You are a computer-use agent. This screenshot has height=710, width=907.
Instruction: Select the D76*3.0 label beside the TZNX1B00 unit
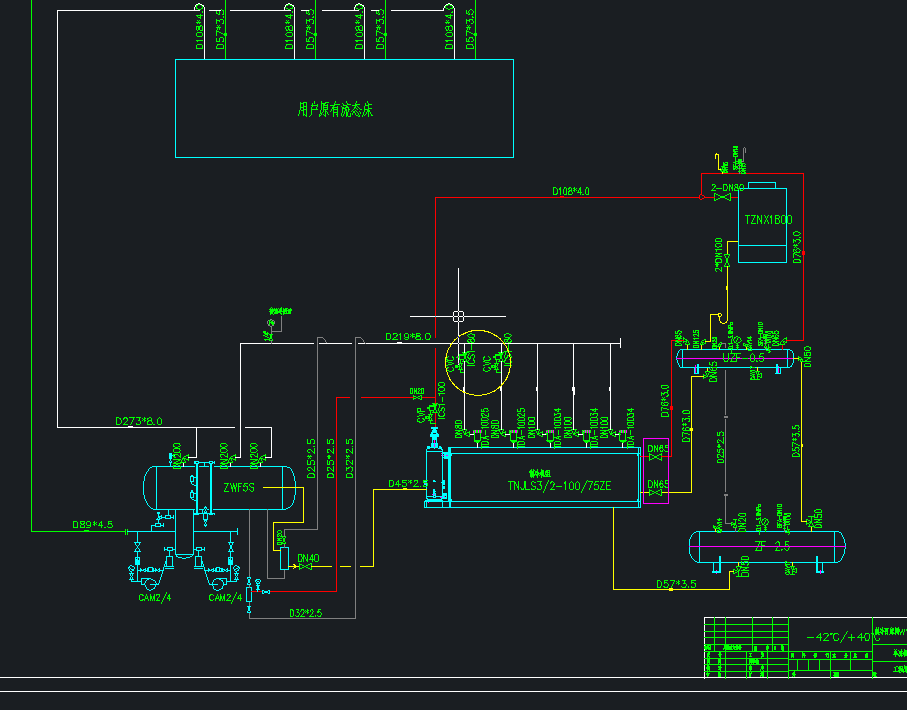coord(797,248)
